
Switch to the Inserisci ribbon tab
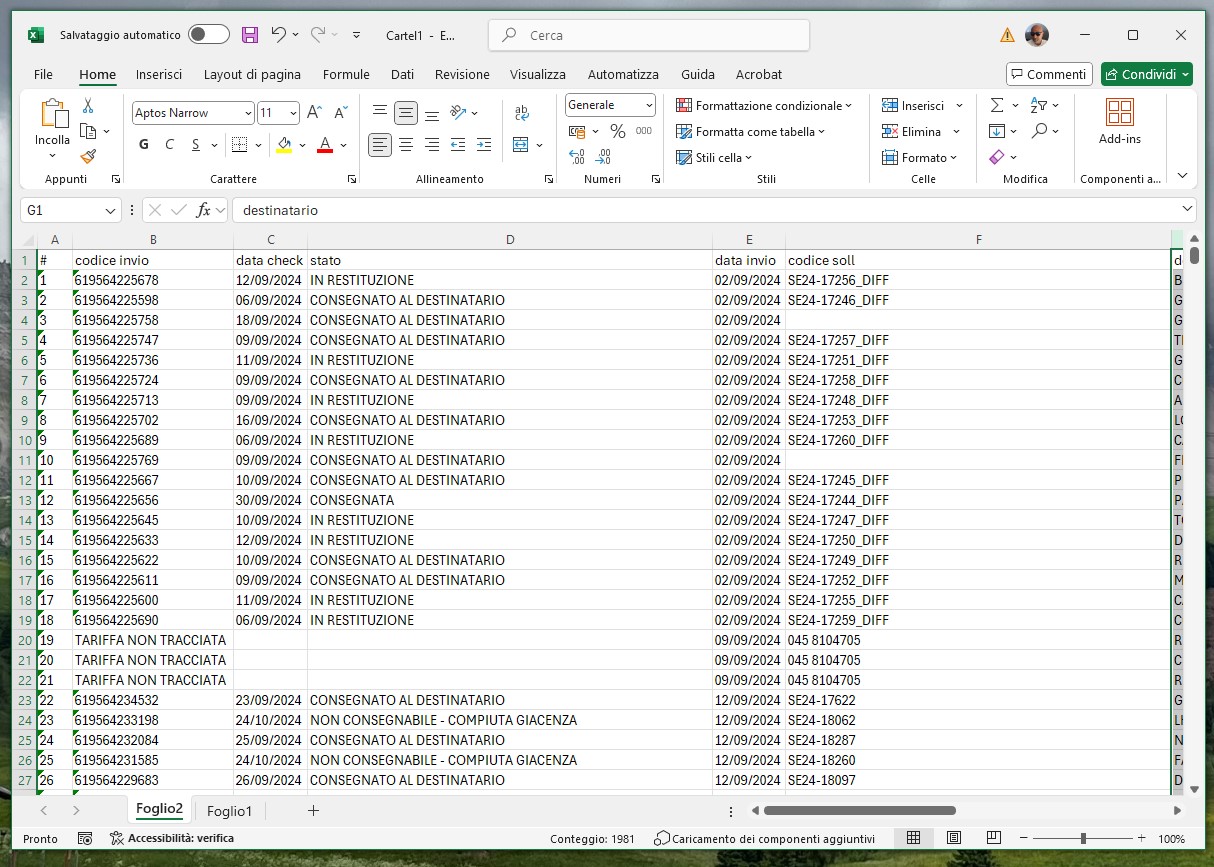coord(159,74)
